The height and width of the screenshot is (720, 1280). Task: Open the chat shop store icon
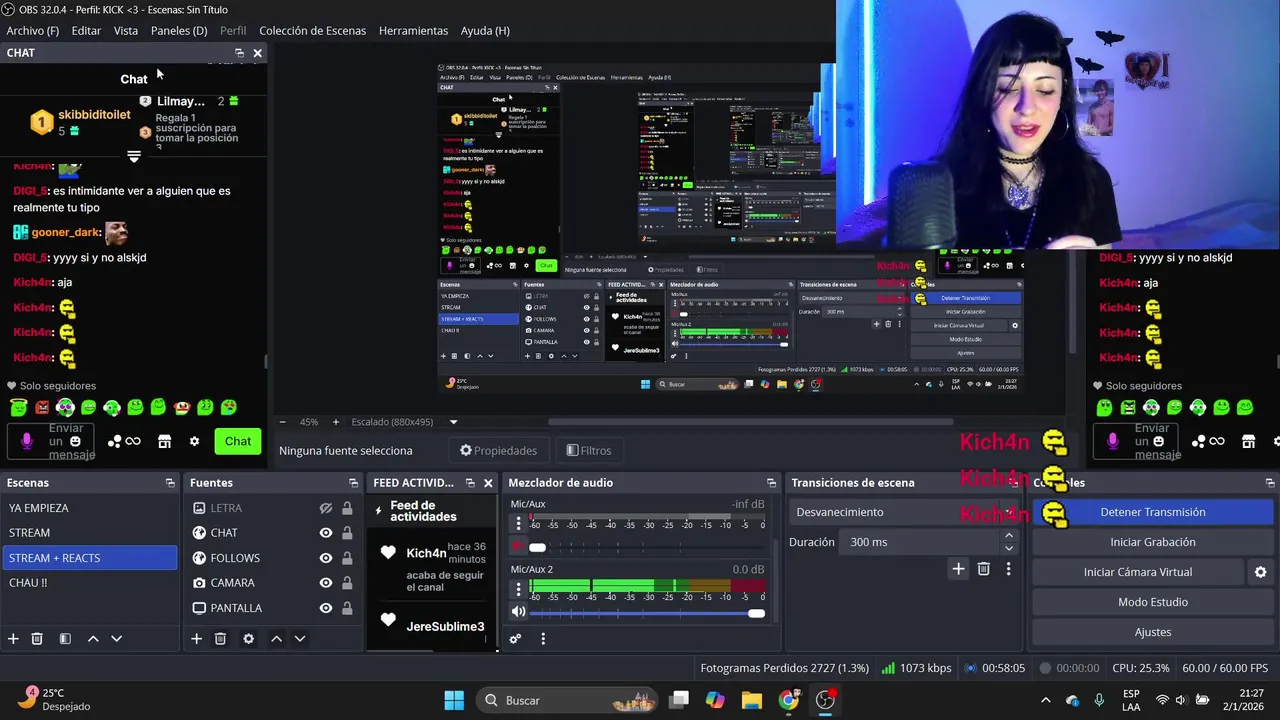tap(165, 441)
